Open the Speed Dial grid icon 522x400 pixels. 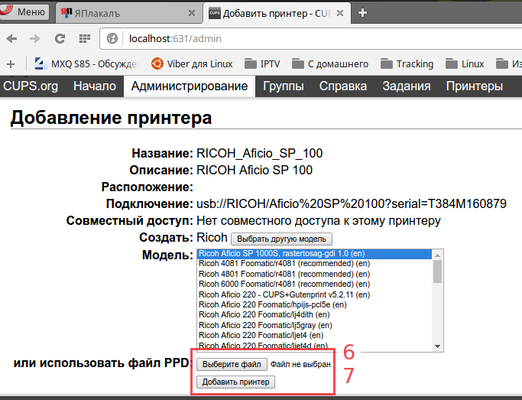click(x=85, y=39)
